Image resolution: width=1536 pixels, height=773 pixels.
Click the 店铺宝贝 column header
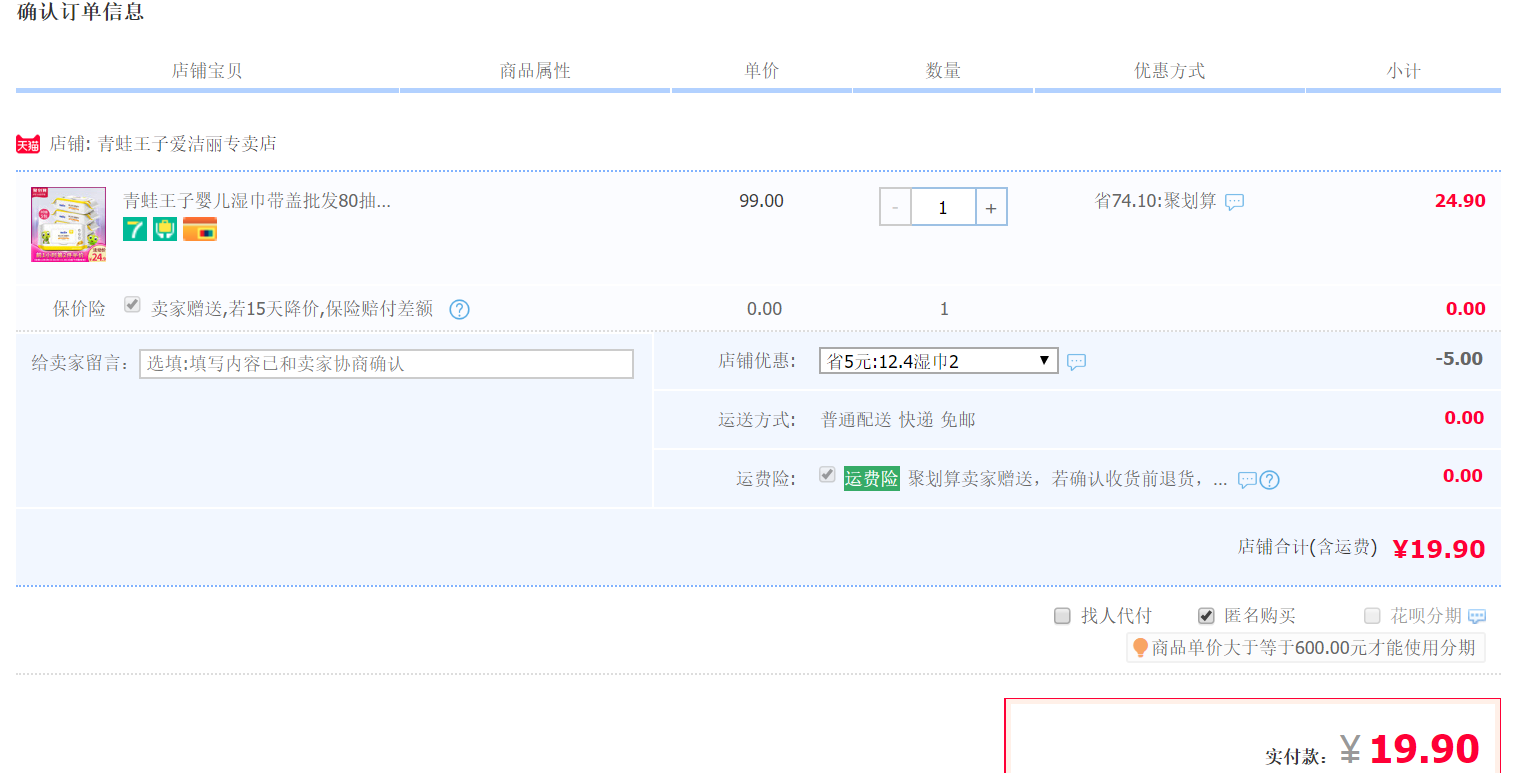(x=207, y=71)
